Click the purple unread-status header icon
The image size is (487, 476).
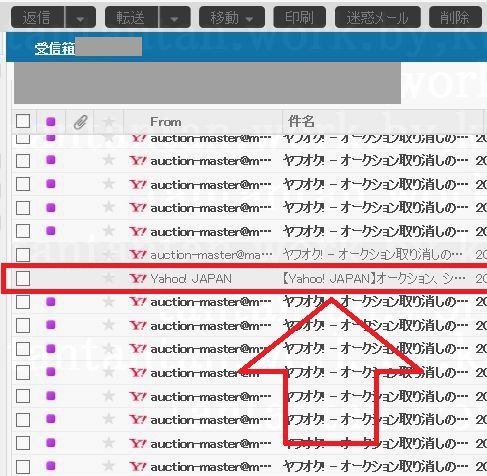pos(51,122)
